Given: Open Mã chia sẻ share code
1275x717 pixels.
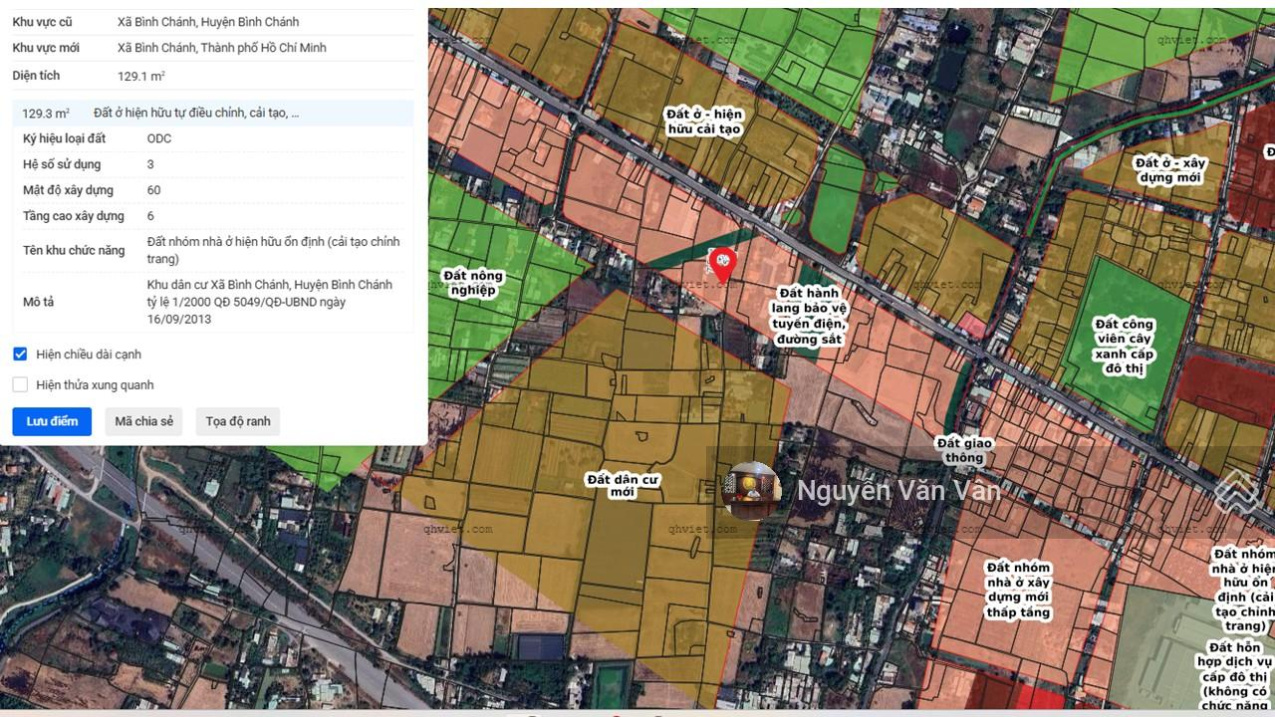Looking at the screenshot, I should point(144,421).
